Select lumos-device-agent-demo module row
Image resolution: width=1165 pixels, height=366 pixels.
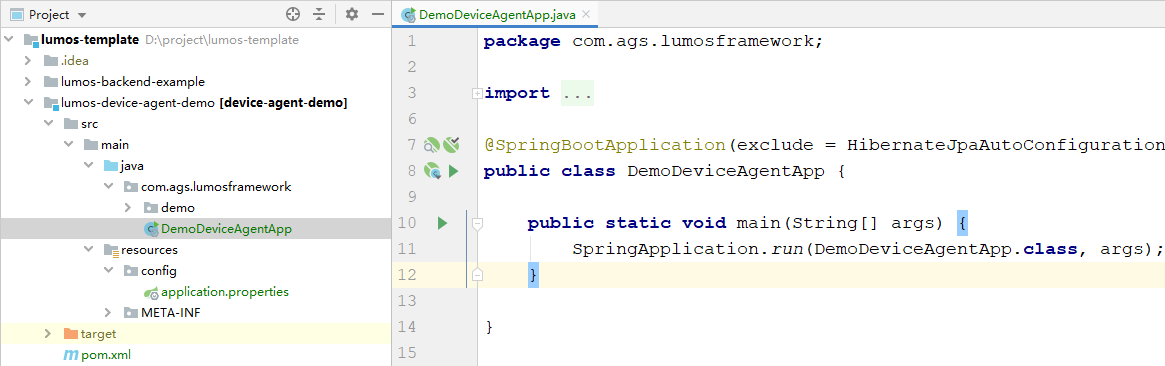pos(195,102)
